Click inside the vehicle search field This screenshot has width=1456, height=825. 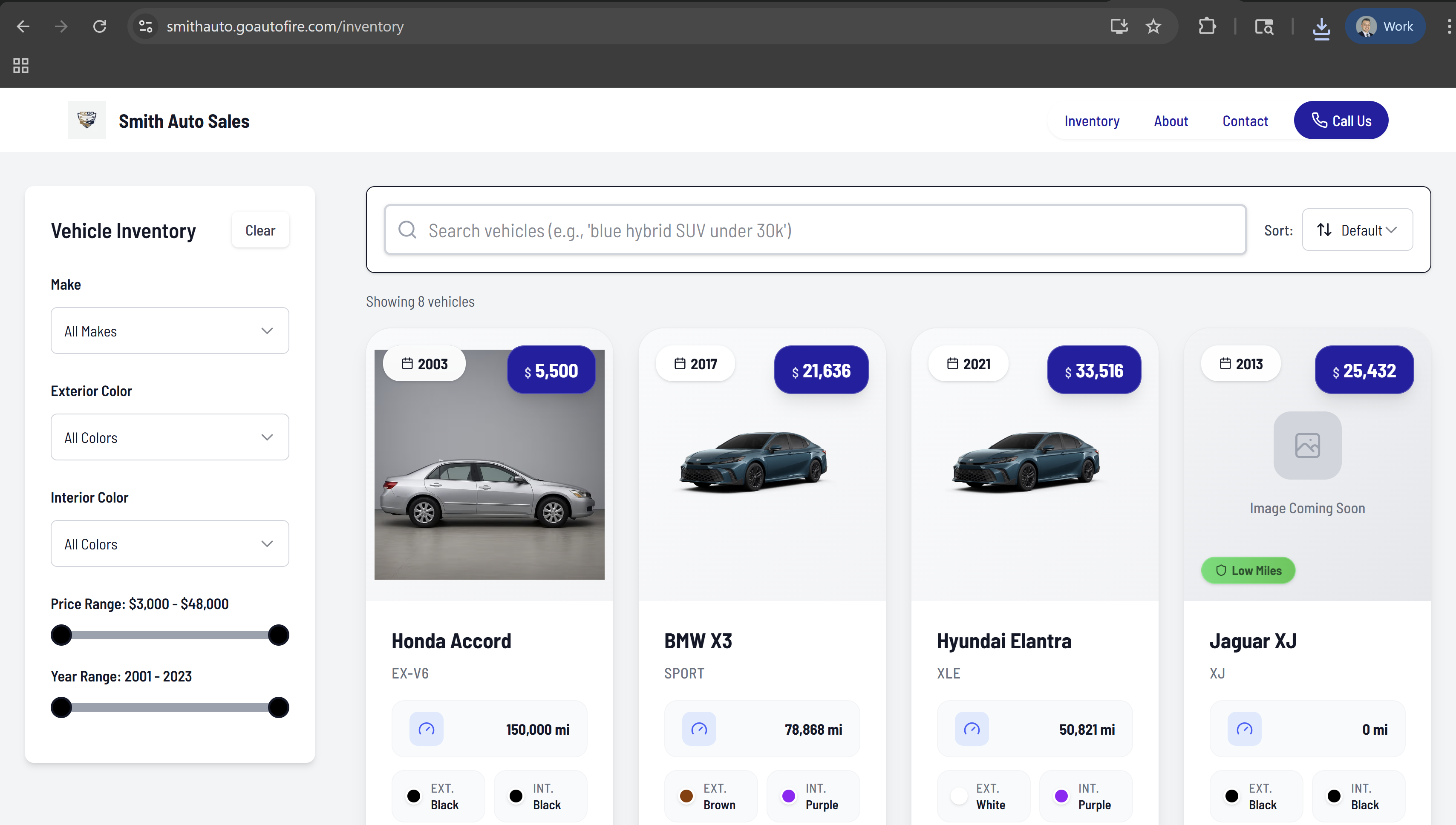(680, 230)
